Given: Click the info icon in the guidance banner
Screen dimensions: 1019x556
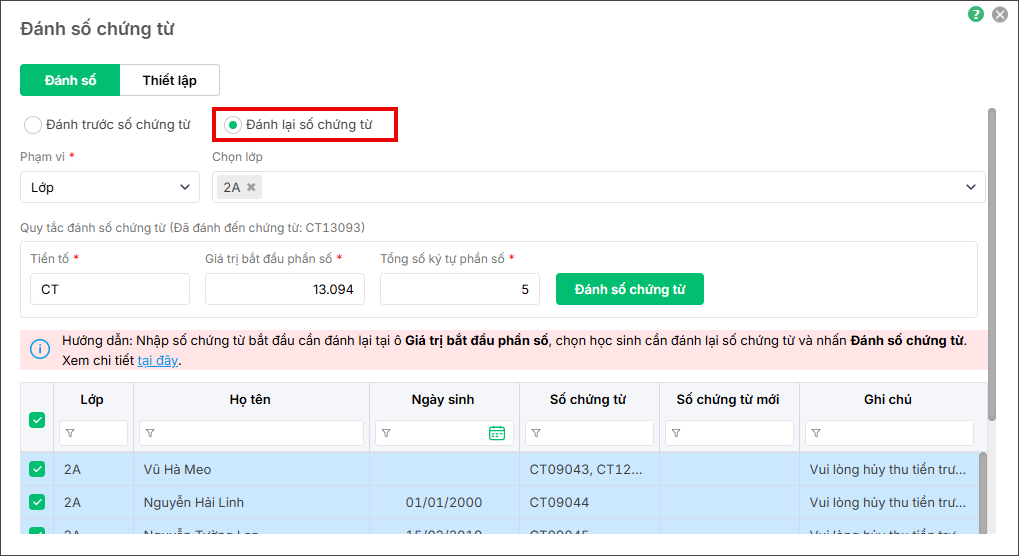Looking at the screenshot, I should click(x=40, y=349).
